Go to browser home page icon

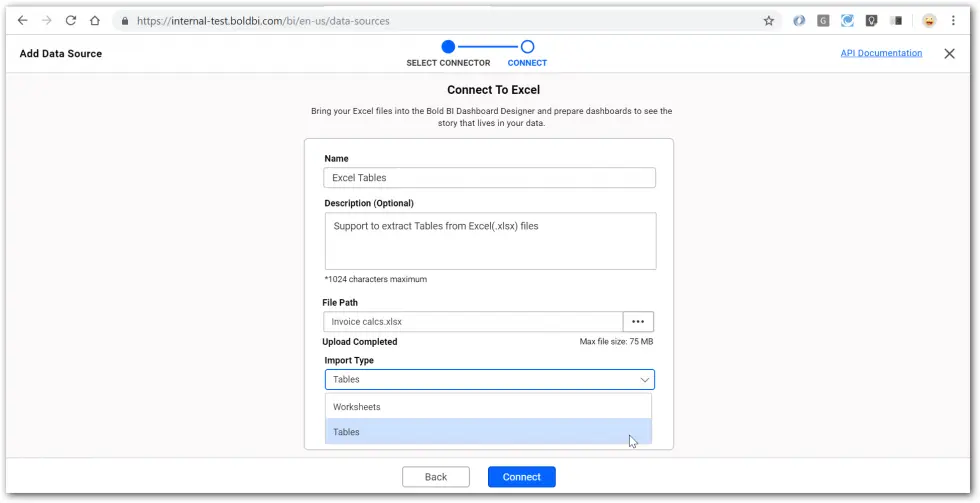95,20
